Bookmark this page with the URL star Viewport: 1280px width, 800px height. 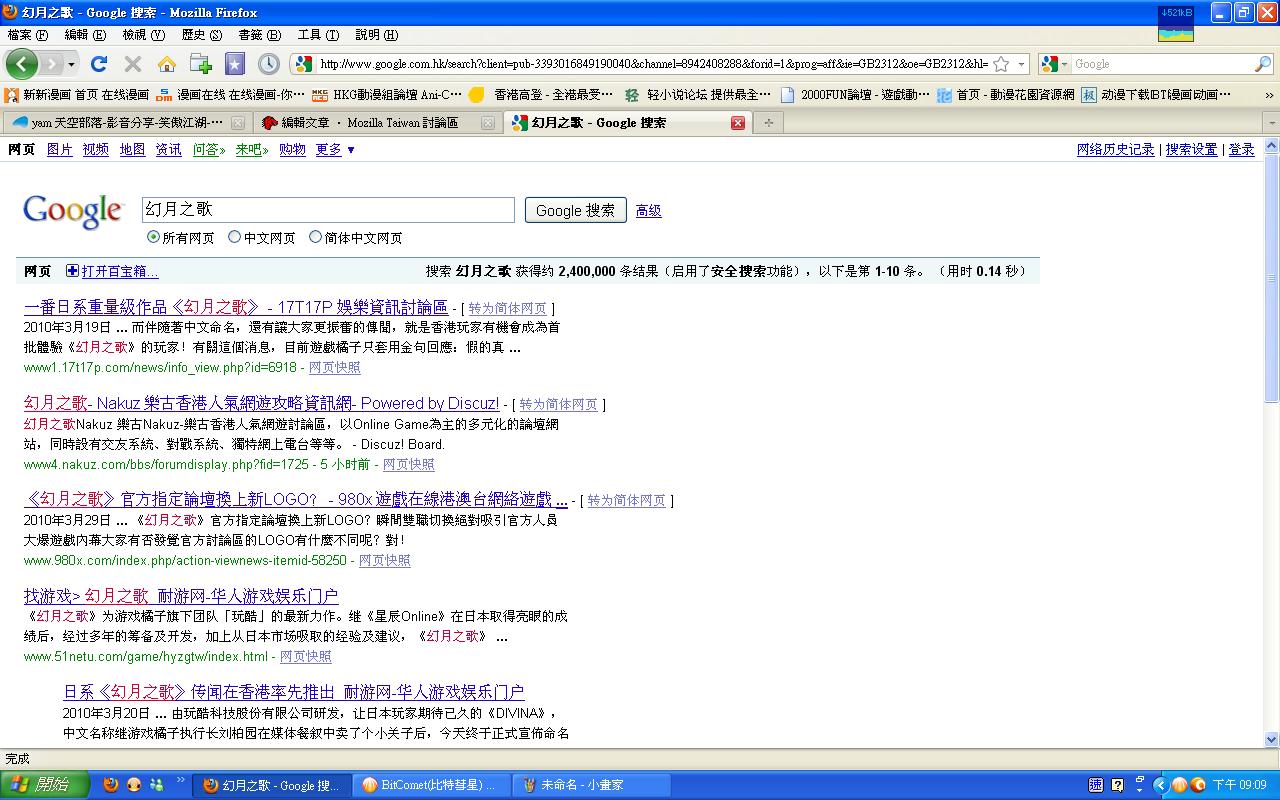point(1000,64)
